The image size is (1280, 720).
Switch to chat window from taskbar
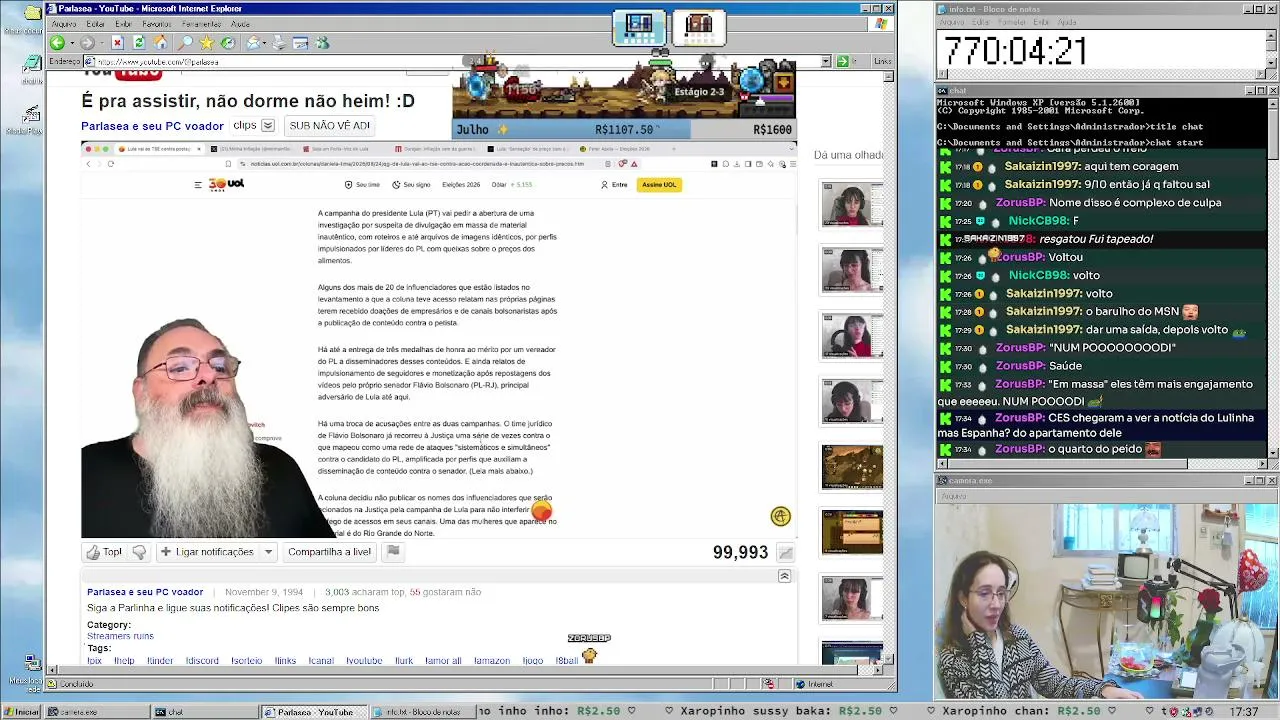coord(205,712)
